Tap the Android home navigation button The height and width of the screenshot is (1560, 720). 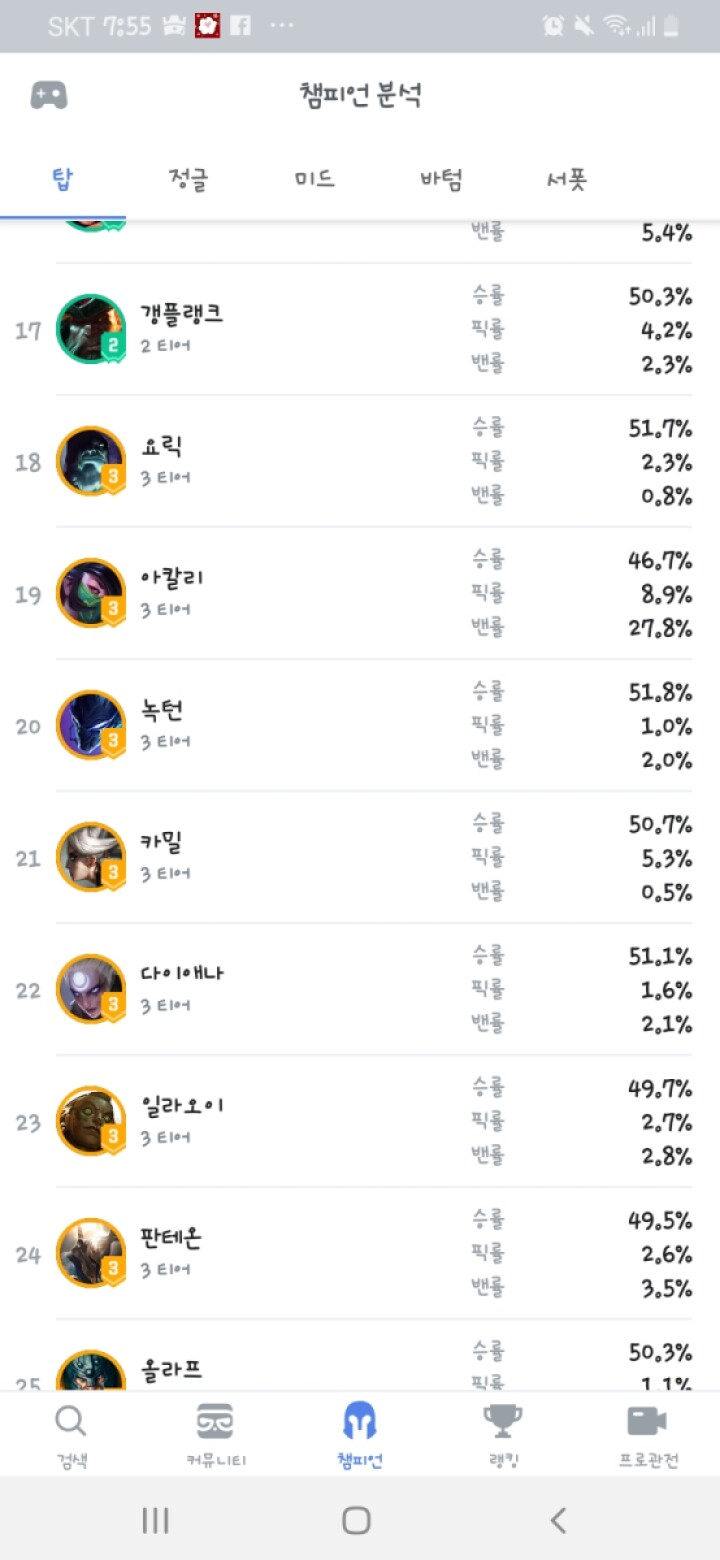tap(357, 1520)
